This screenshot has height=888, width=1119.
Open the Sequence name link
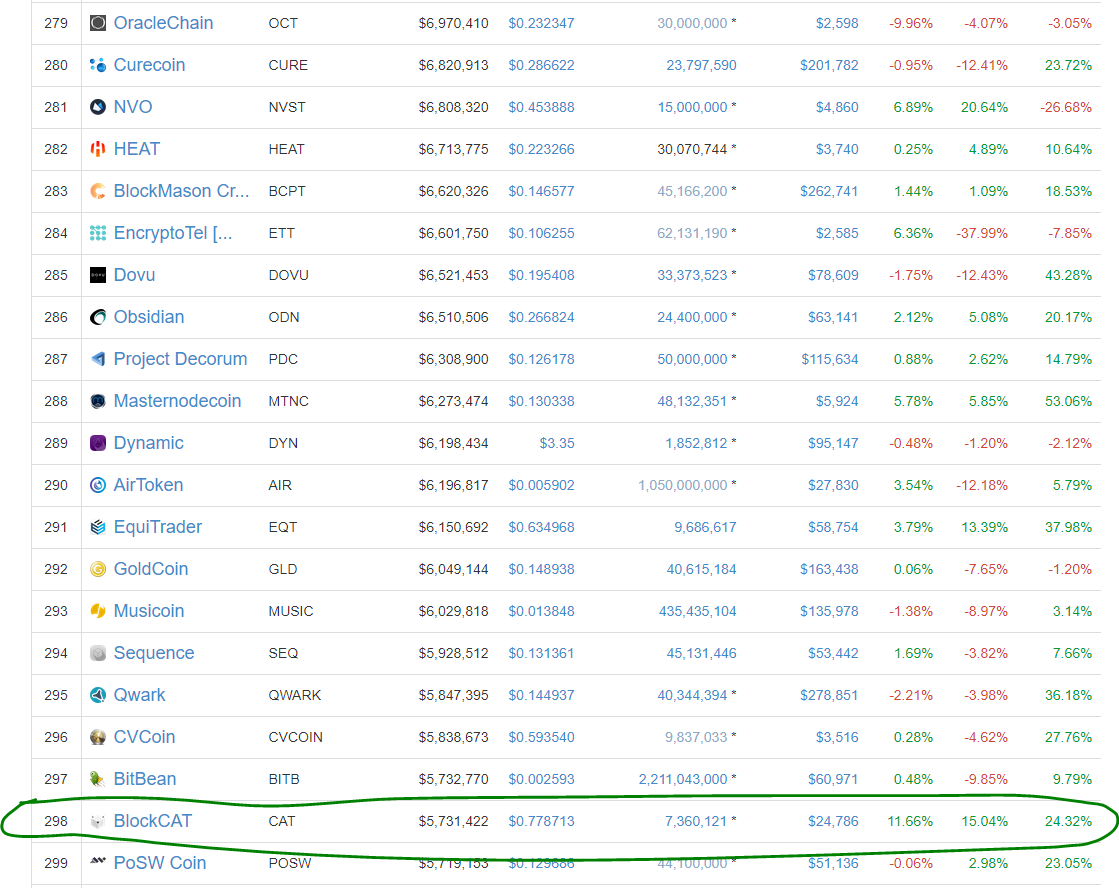coord(154,653)
